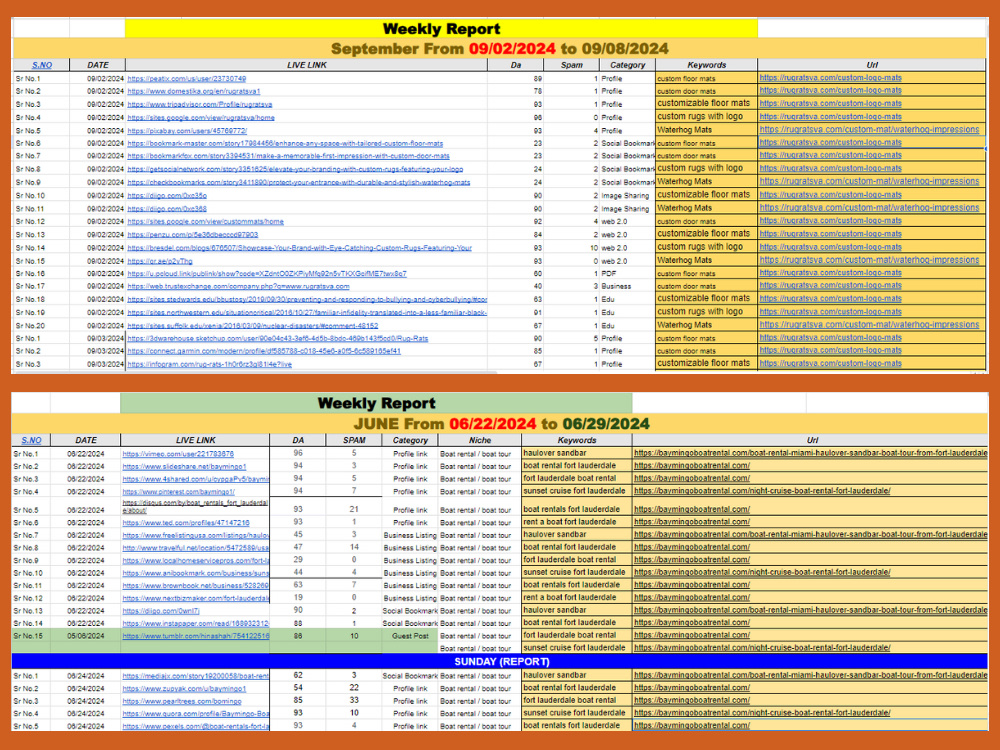Open the peatix.com user link
This screenshot has width=1000, height=750.
pos(186,79)
